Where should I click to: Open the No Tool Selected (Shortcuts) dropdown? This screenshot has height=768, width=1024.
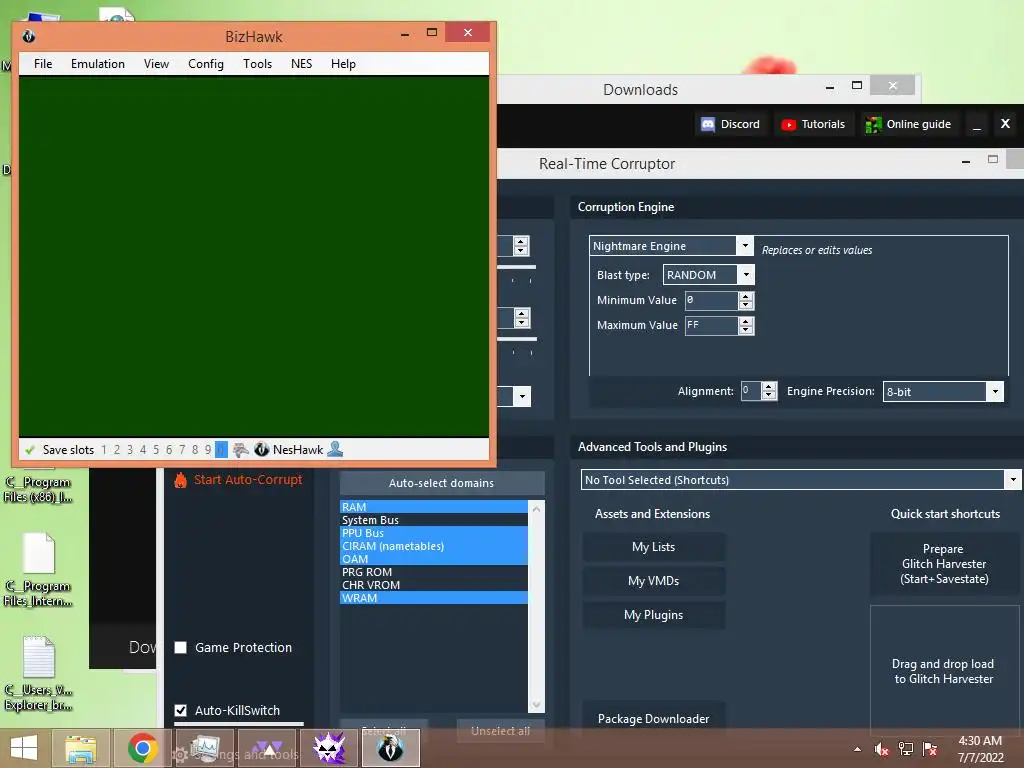[x=1012, y=479]
